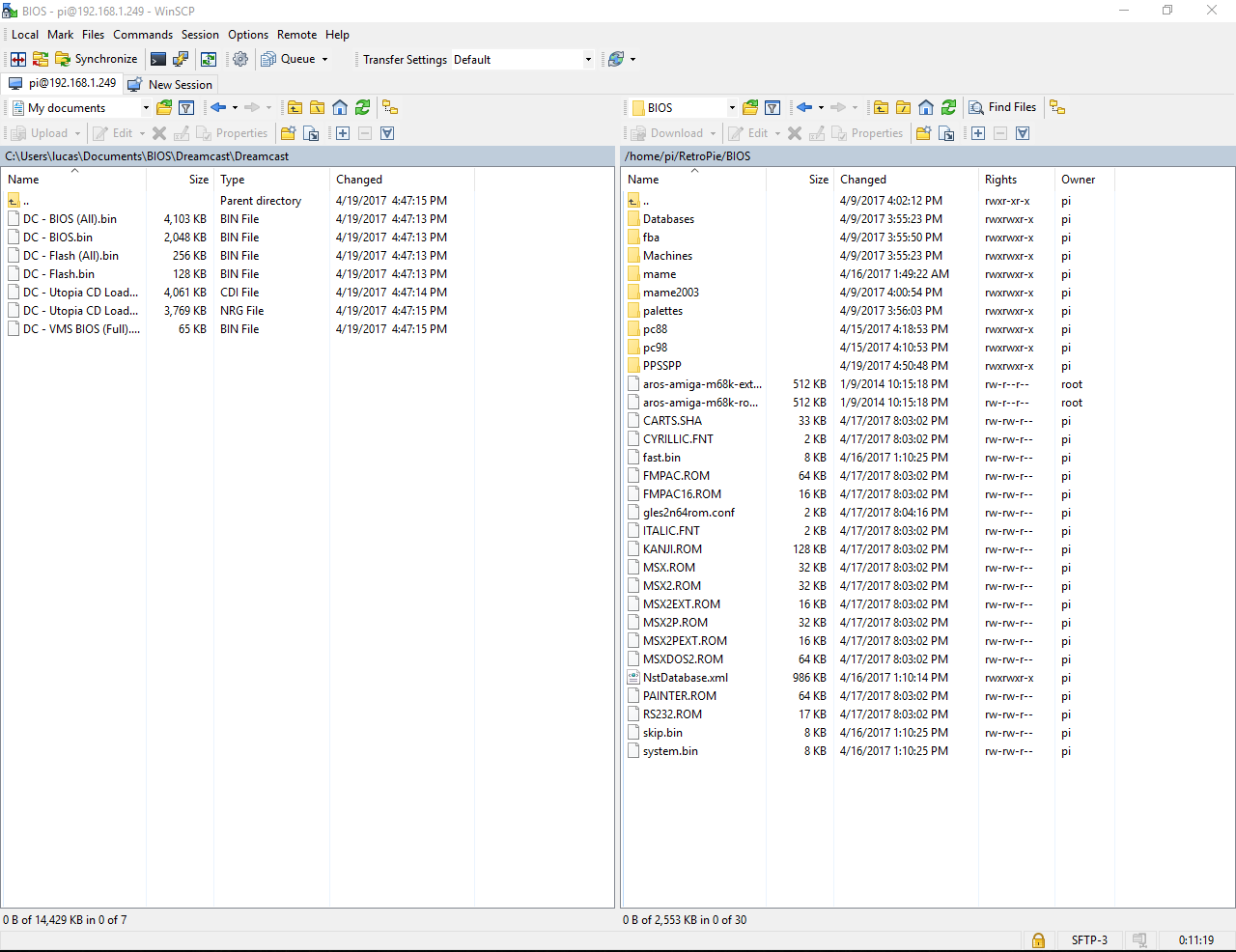Open the Commands menu
The width and height of the screenshot is (1236, 952).
coord(143,35)
